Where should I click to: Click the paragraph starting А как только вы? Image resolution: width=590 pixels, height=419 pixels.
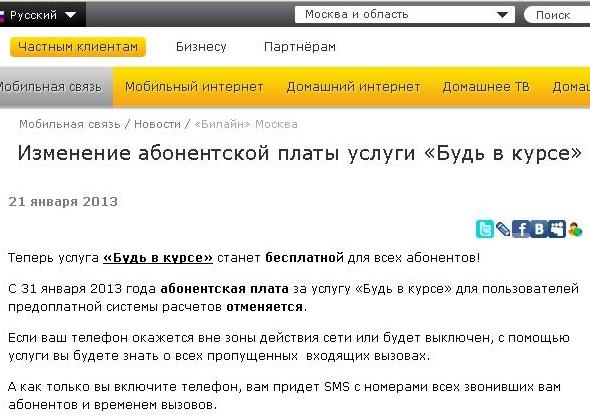tap(284, 396)
